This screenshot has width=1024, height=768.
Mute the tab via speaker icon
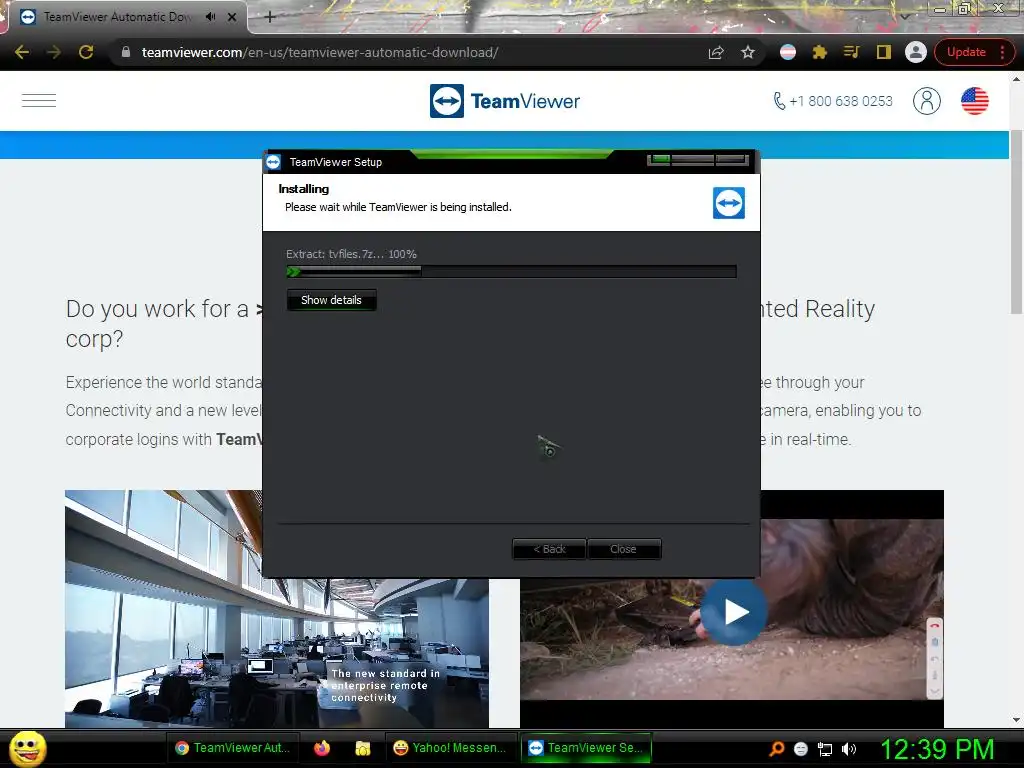(210, 17)
